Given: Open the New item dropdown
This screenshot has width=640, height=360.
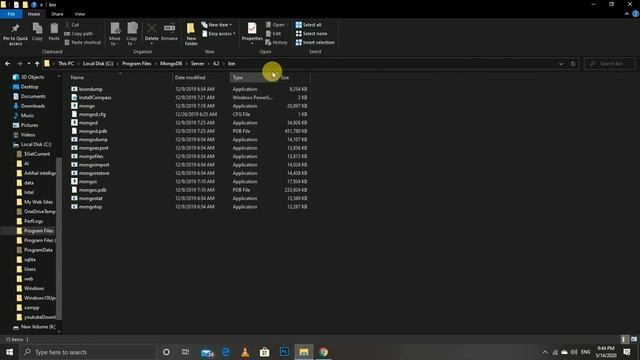Looking at the screenshot, I should pyautogui.click(x=217, y=25).
